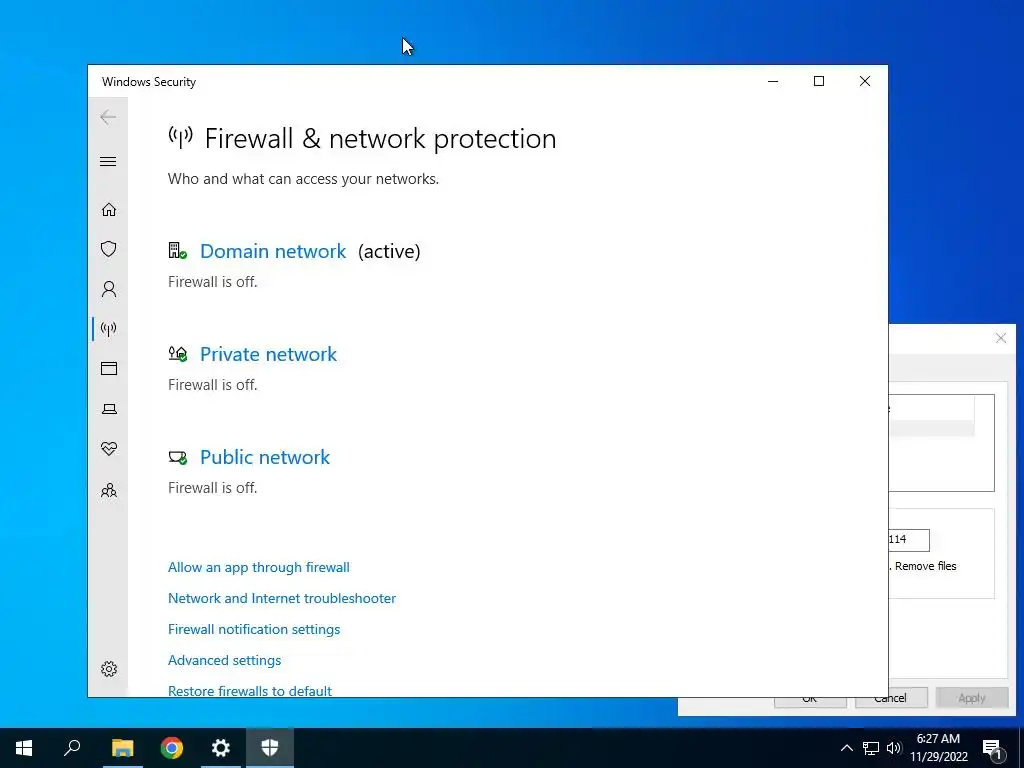Open Settings gear in Windows Security sidebar
The width and height of the screenshot is (1024, 768).
click(108, 669)
